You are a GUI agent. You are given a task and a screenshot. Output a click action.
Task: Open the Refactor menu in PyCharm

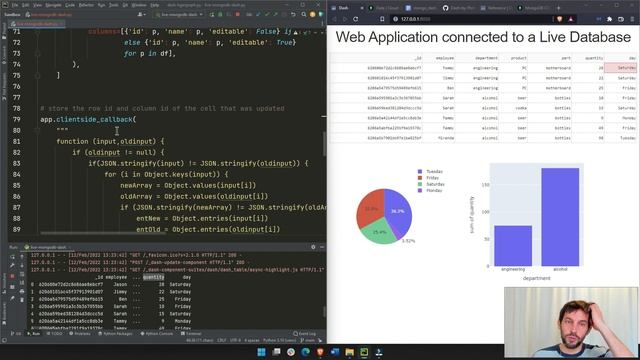[x=86, y=5]
